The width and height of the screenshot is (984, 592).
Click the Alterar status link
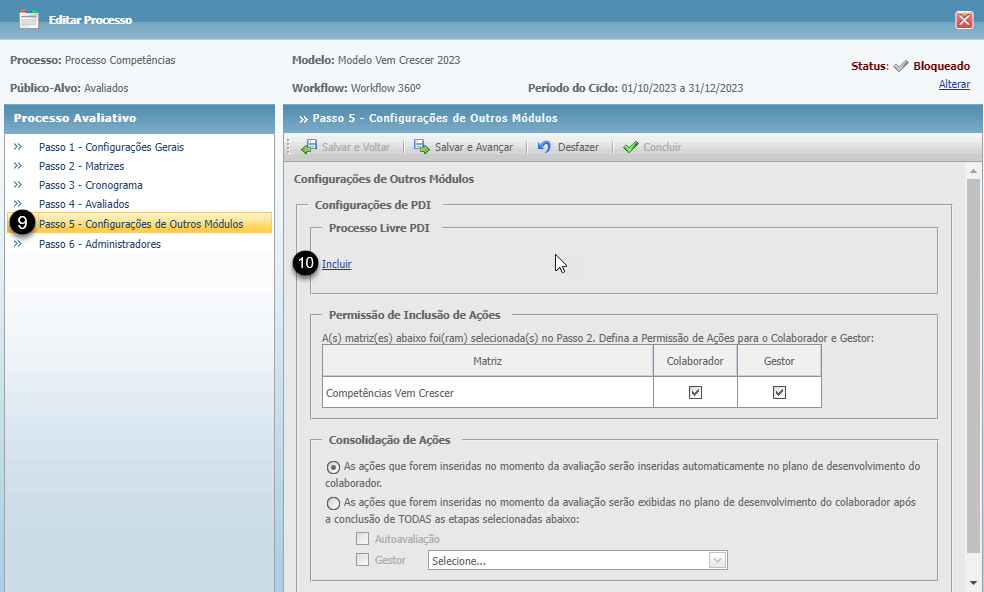pos(954,84)
